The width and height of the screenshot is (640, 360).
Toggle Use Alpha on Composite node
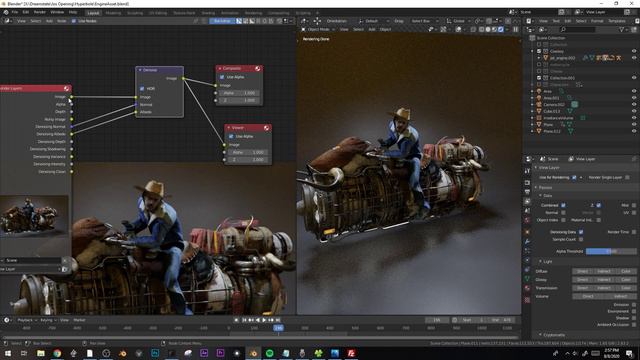click(222, 77)
